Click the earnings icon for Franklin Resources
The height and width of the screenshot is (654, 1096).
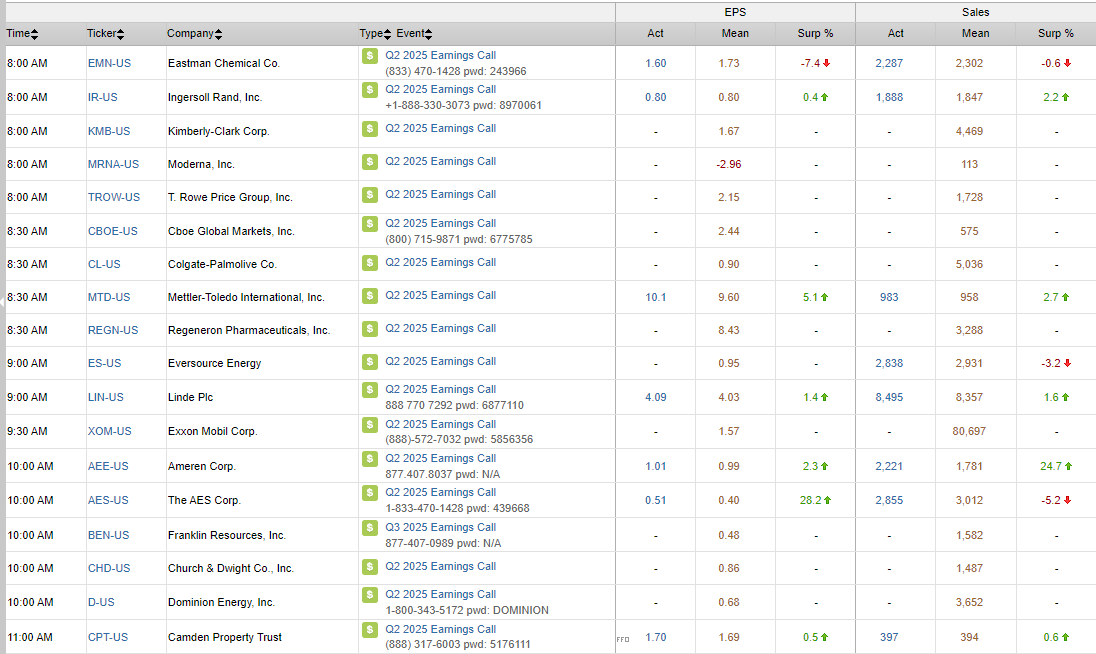click(370, 528)
